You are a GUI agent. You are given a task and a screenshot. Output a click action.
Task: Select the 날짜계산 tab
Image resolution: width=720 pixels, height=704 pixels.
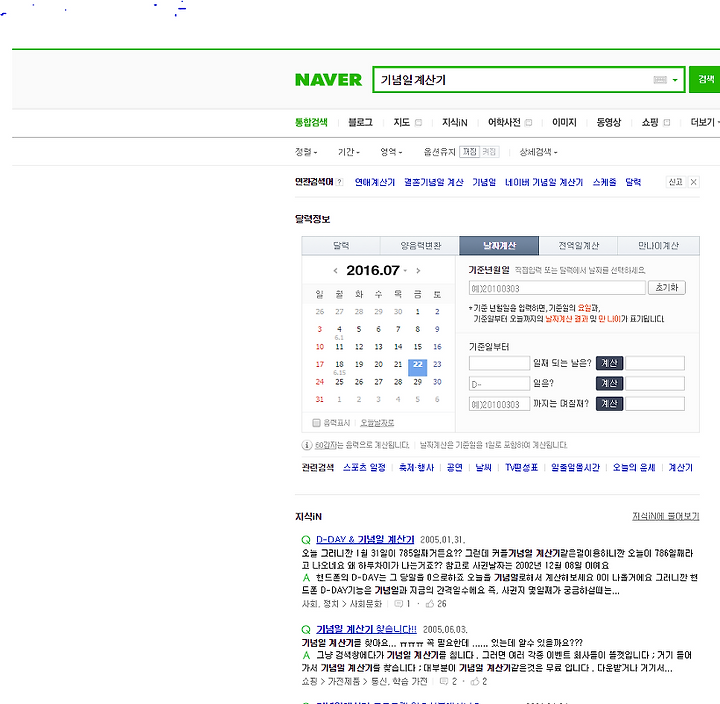click(499, 246)
